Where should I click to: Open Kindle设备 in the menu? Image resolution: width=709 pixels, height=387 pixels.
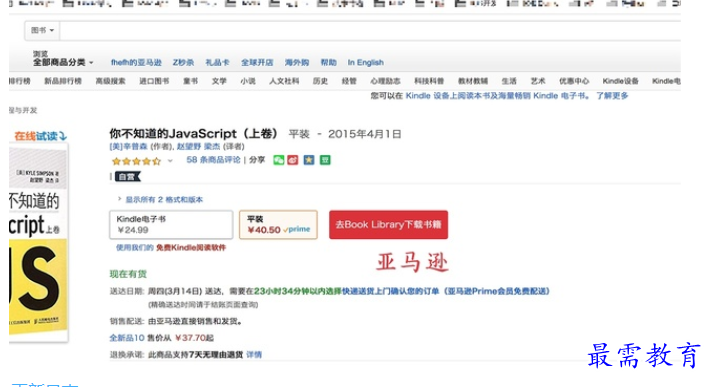click(x=620, y=81)
